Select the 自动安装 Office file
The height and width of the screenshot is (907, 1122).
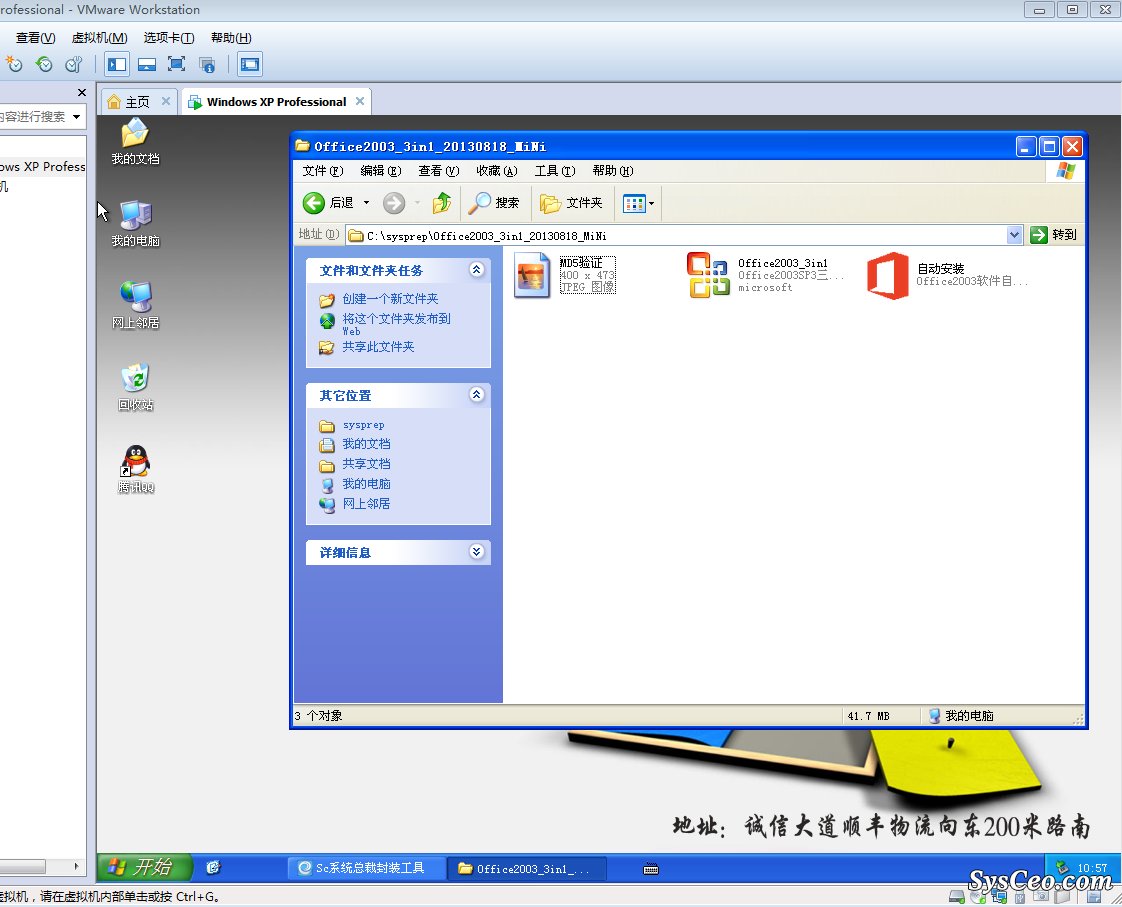[x=947, y=275]
